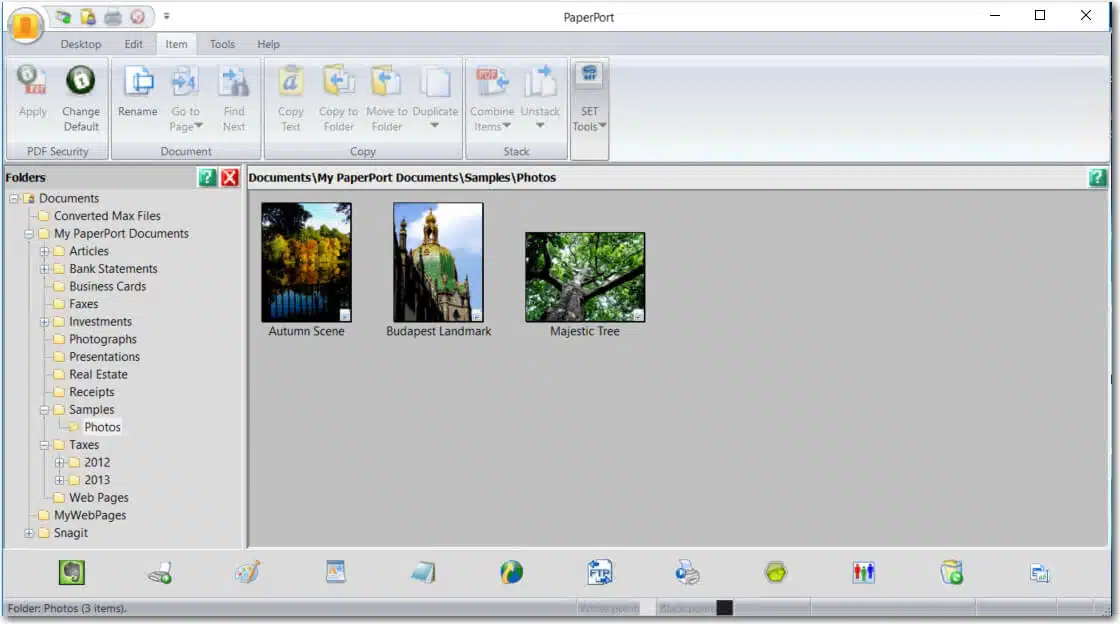Select the Photos folder in tree
1120x624 pixels.
point(102,427)
